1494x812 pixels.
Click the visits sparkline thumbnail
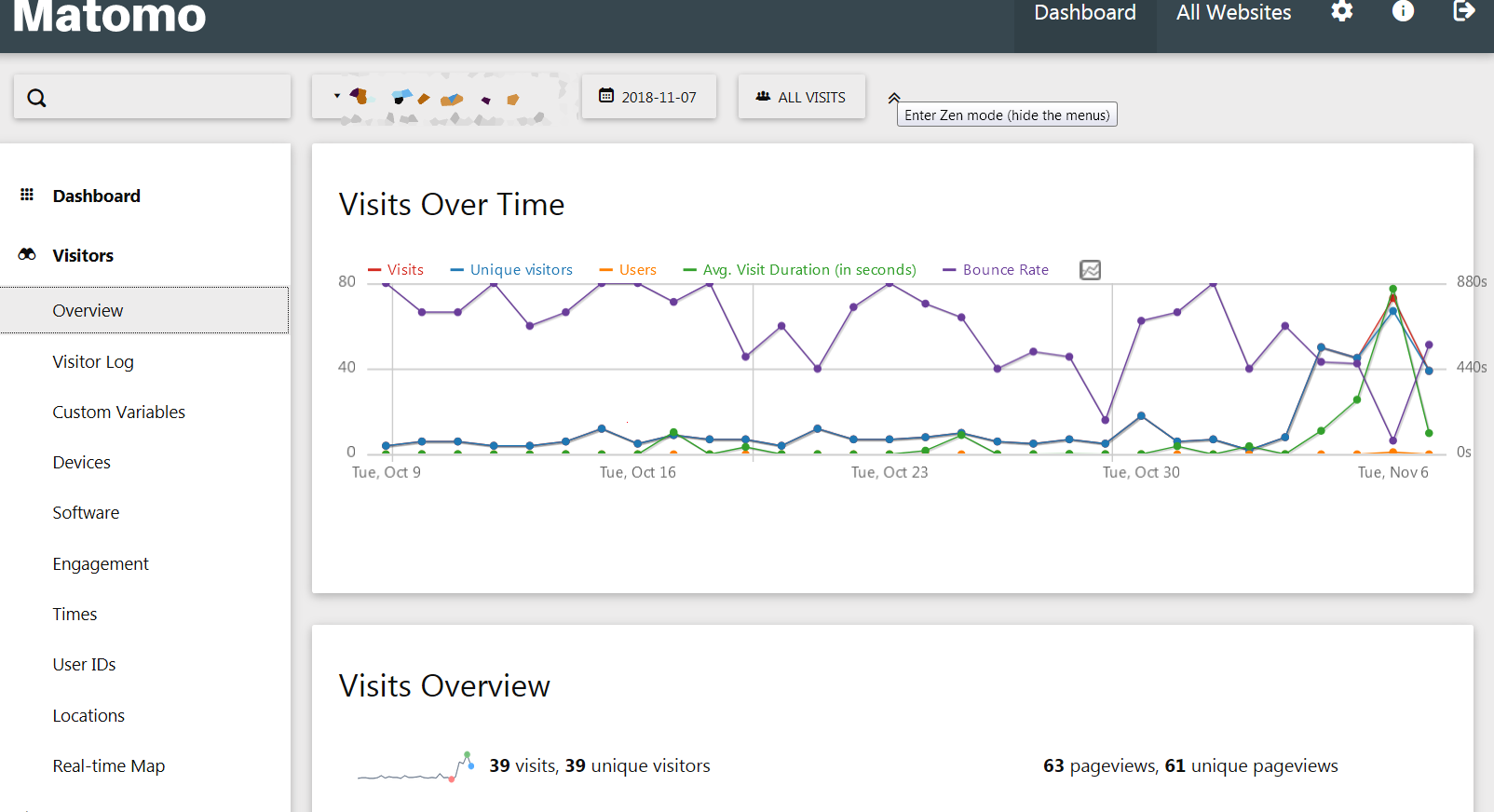(x=414, y=766)
